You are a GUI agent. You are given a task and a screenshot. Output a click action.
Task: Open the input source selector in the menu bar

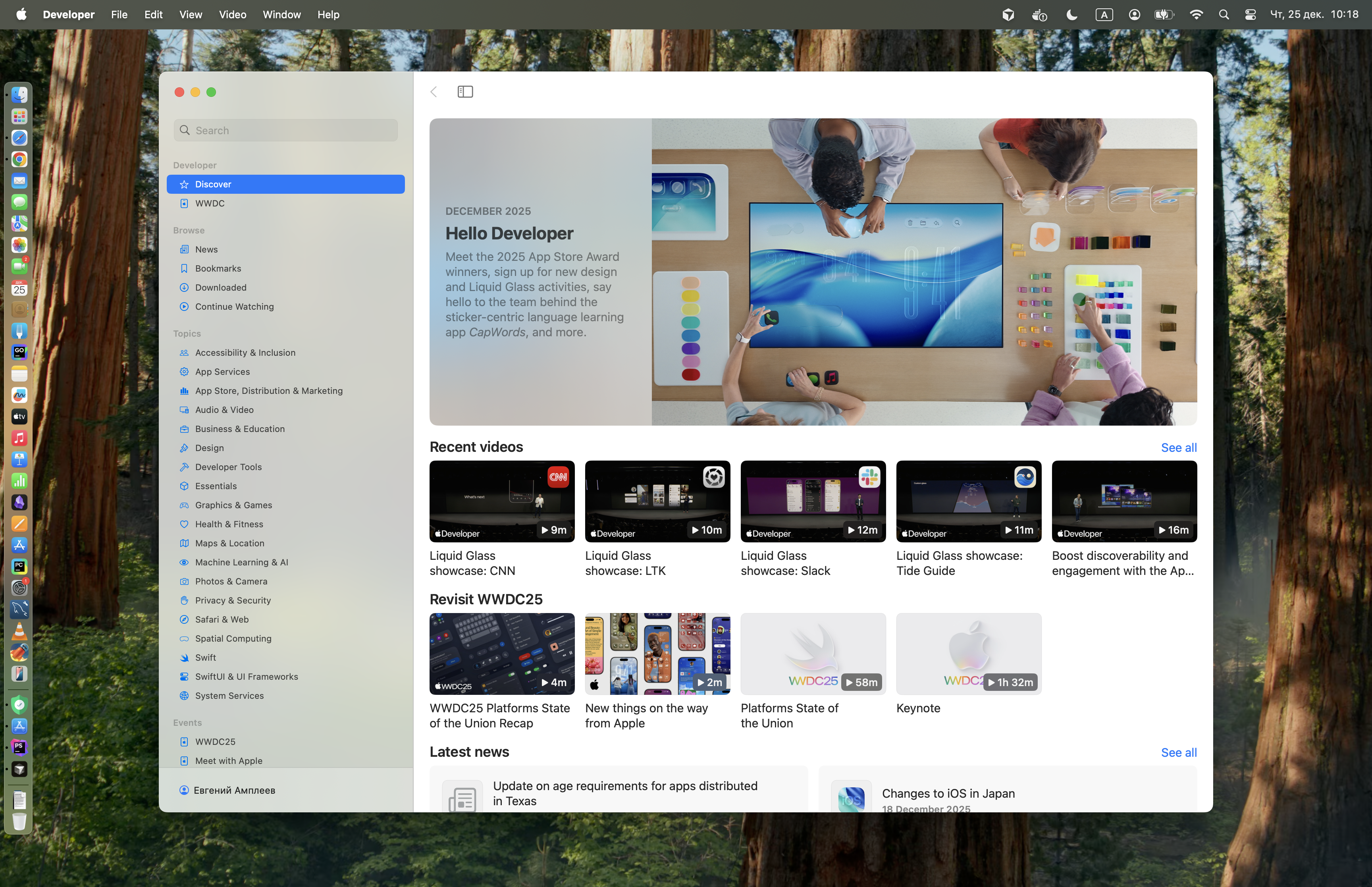1104,14
